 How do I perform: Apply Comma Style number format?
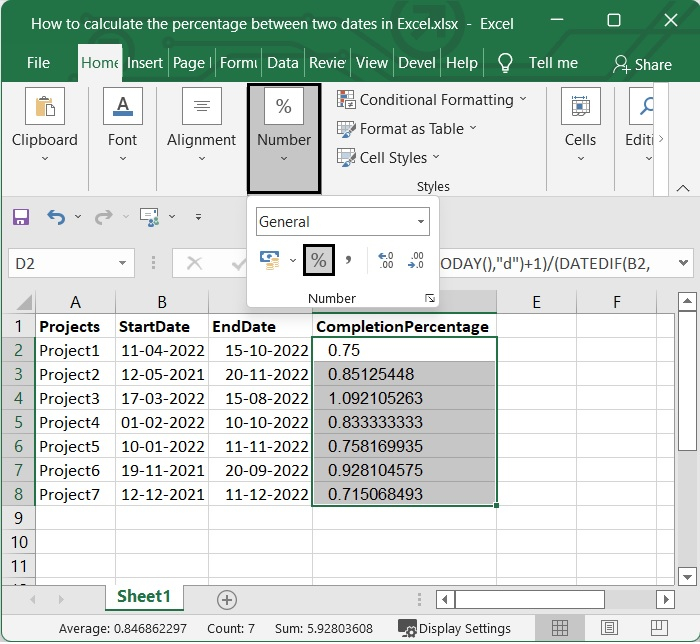[348, 260]
